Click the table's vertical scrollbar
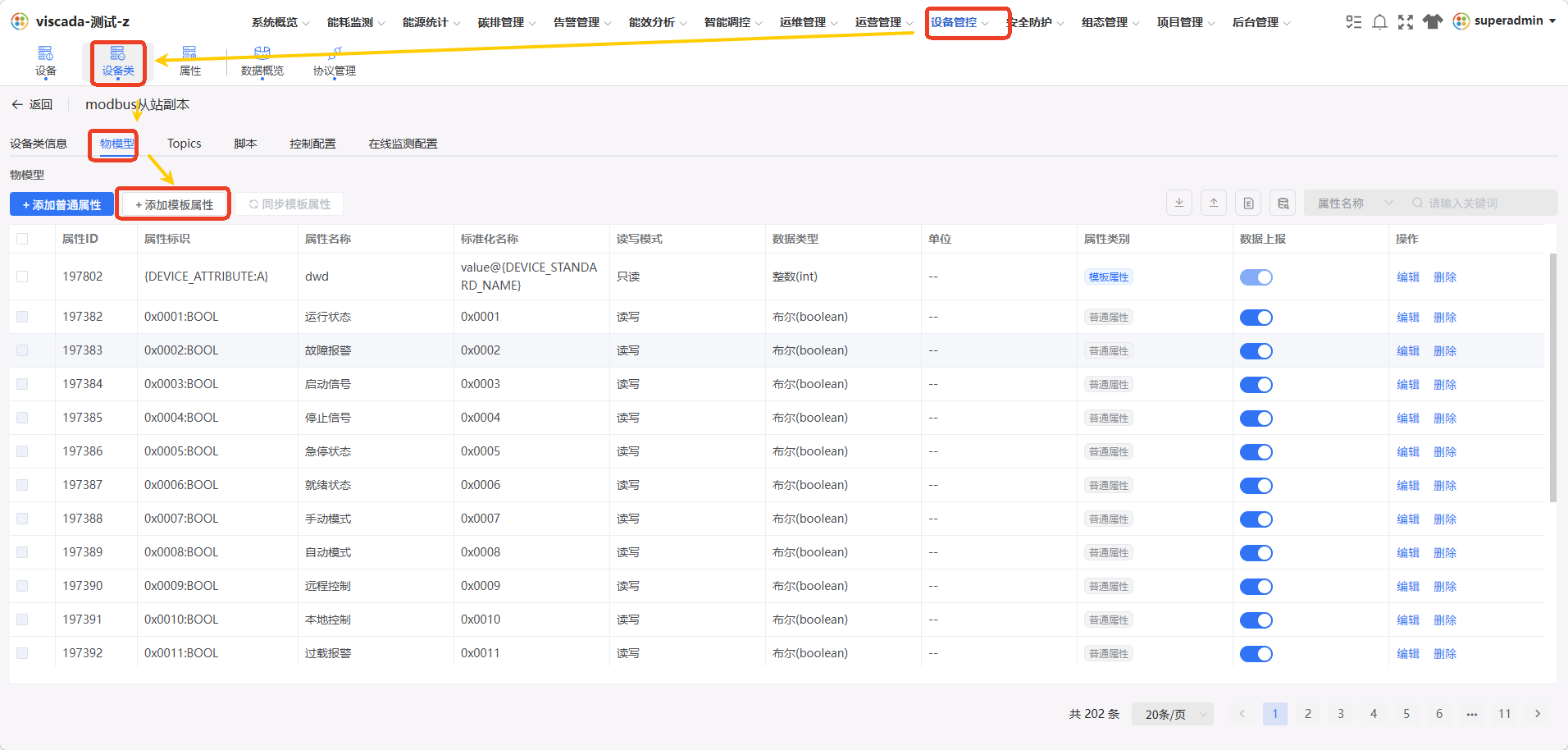This screenshot has width=1568, height=750. [1552, 377]
